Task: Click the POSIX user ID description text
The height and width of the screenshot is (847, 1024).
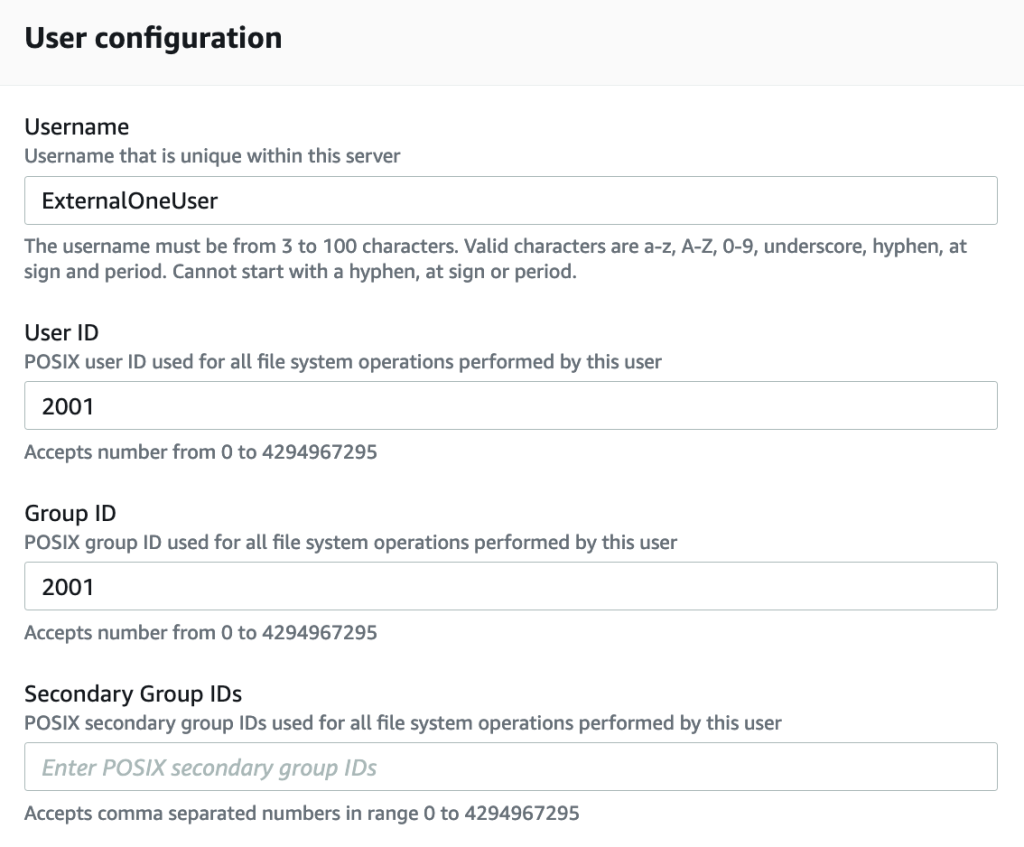Action: tap(344, 362)
